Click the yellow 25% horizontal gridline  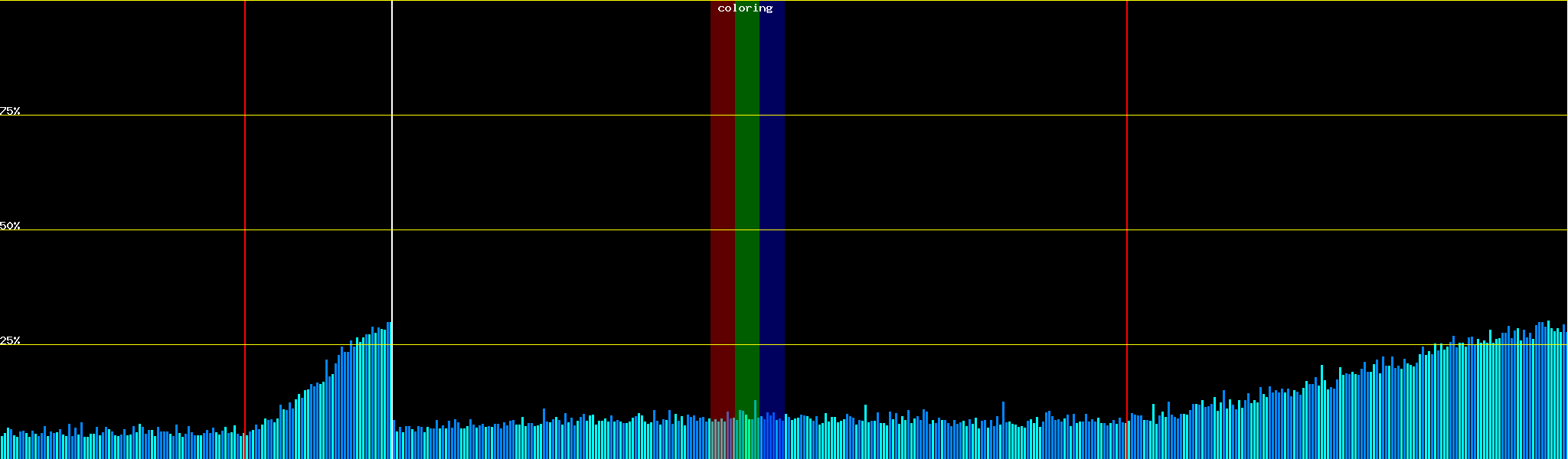click(x=536, y=345)
